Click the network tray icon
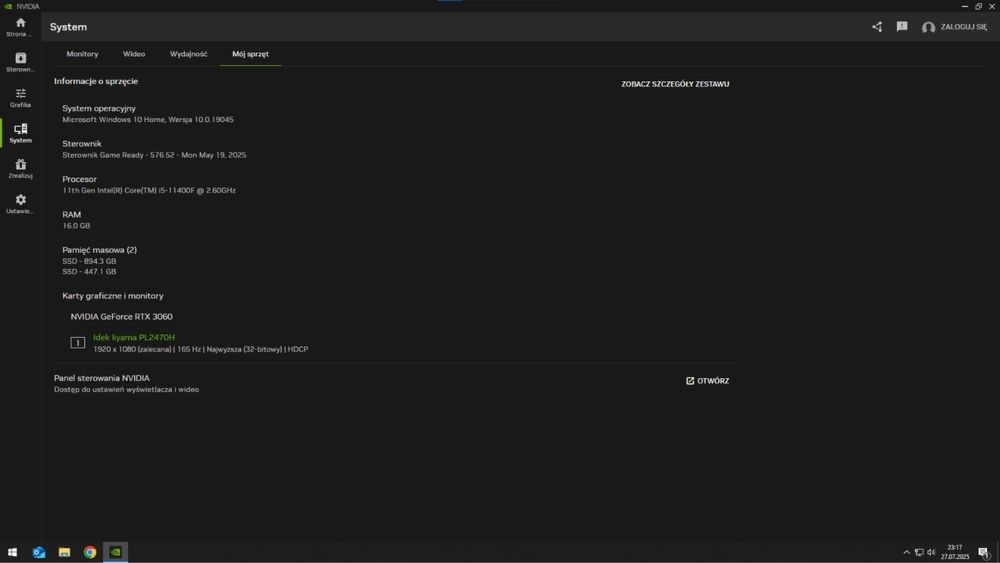Screen dimensions: 1000x563 click(919, 552)
